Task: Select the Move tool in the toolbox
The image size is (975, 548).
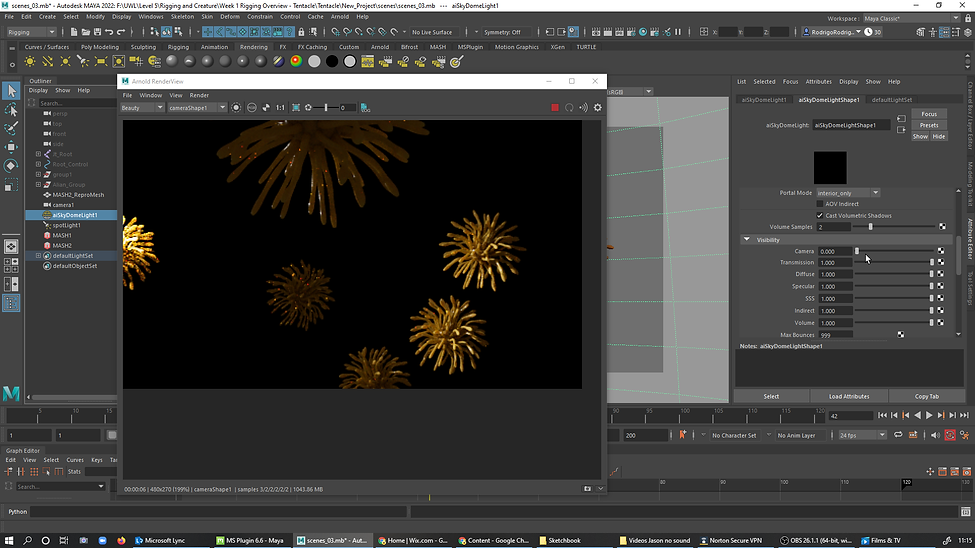Action: click(11, 147)
